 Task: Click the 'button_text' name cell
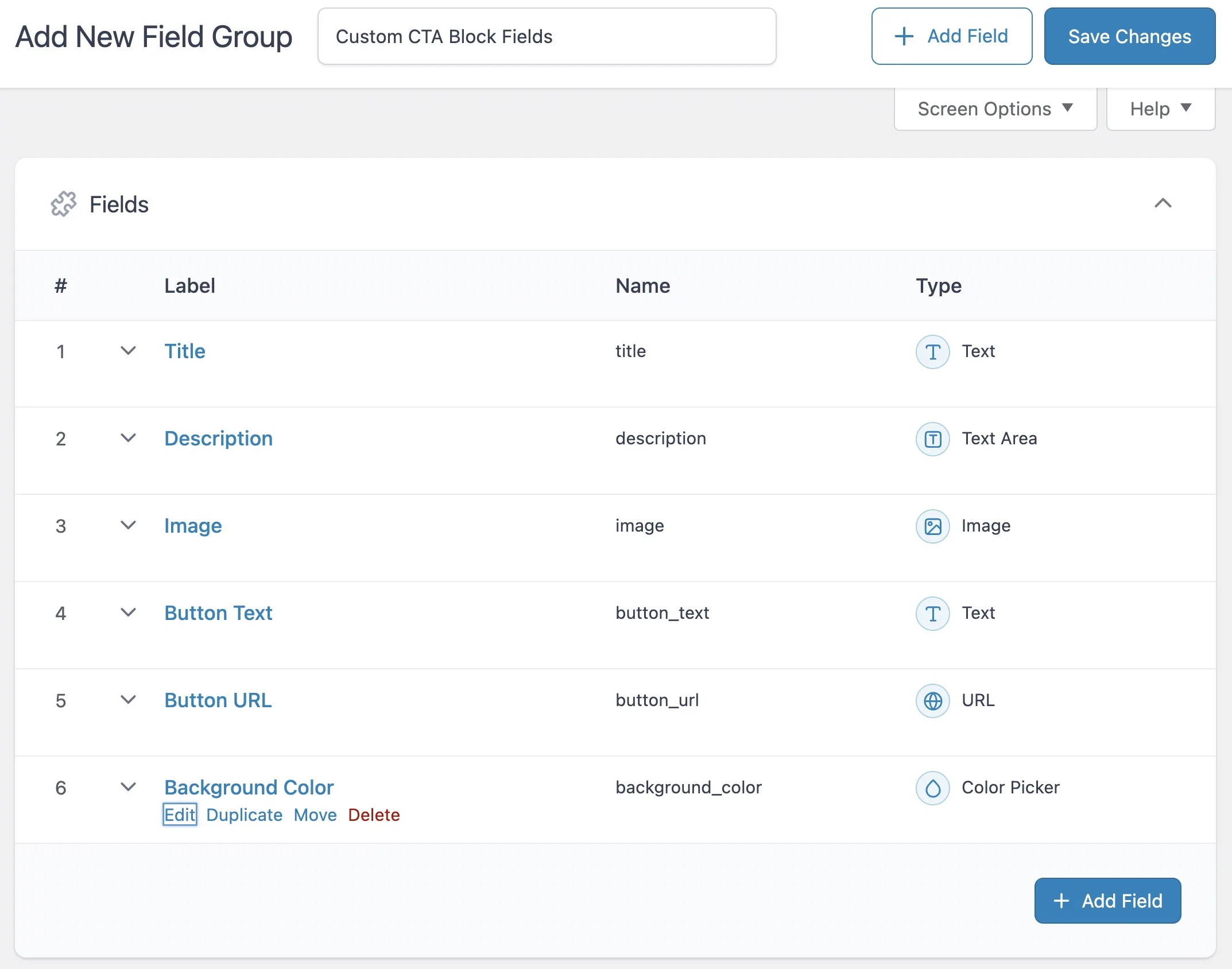(662, 613)
